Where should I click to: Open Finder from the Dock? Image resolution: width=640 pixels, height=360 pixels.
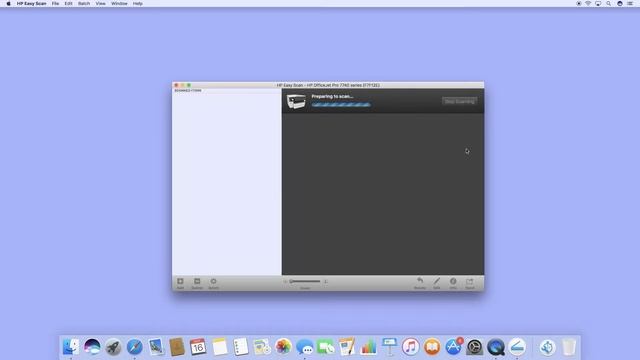[x=71, y=347]
